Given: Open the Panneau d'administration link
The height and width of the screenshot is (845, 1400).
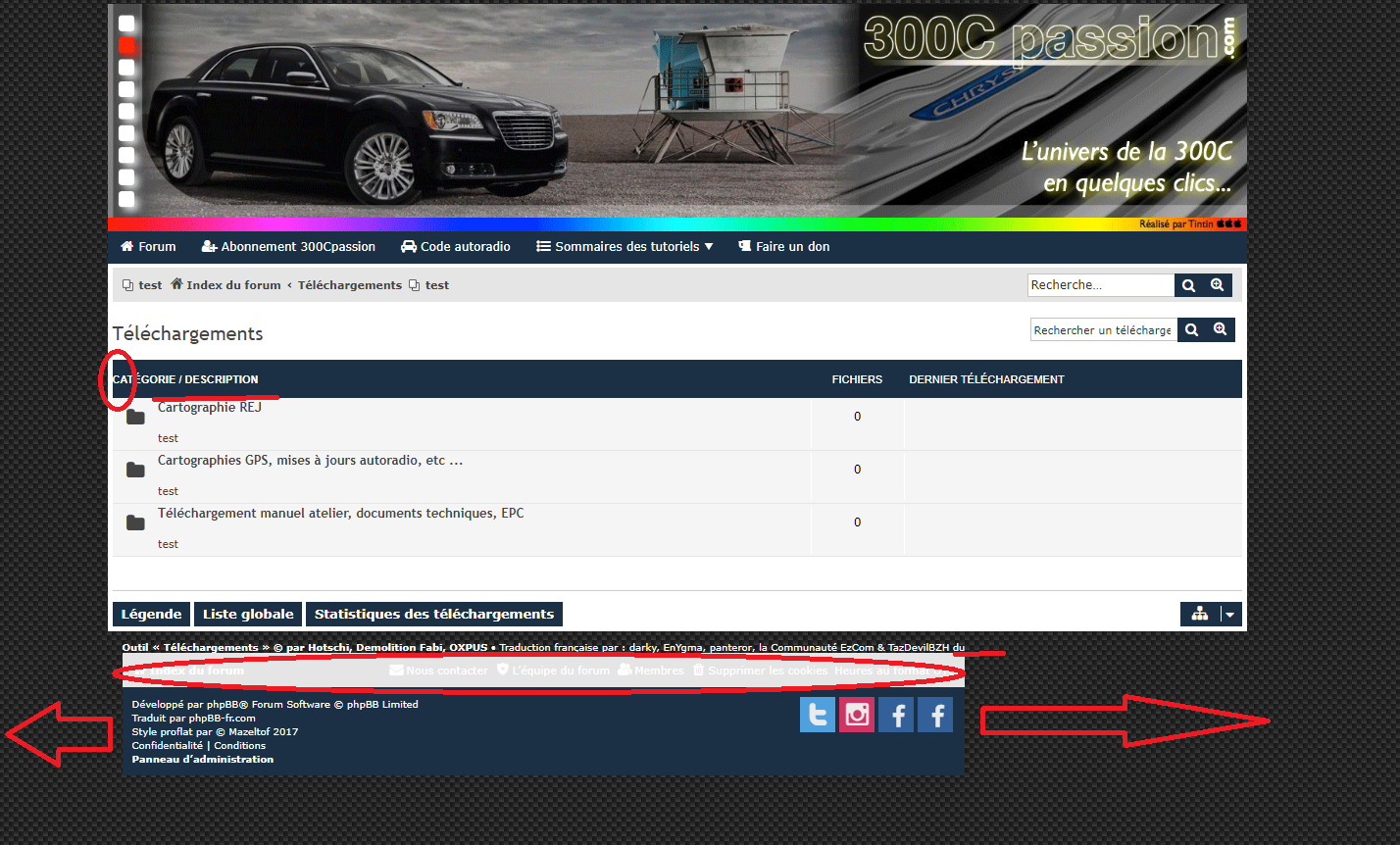Looking at the screenshot, I should [203, 760].
